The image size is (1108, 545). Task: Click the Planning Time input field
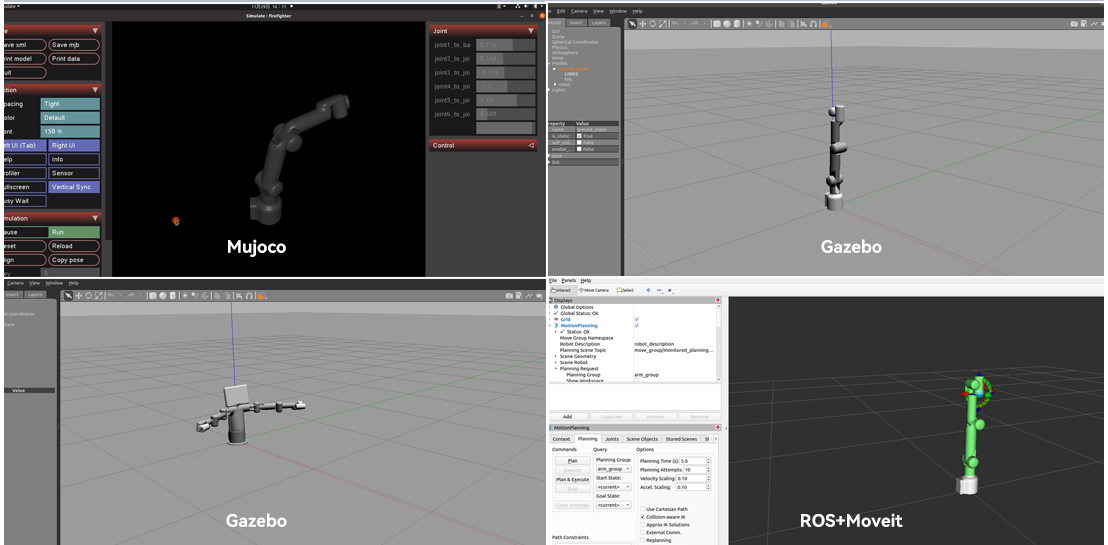(x=693, y=461)
